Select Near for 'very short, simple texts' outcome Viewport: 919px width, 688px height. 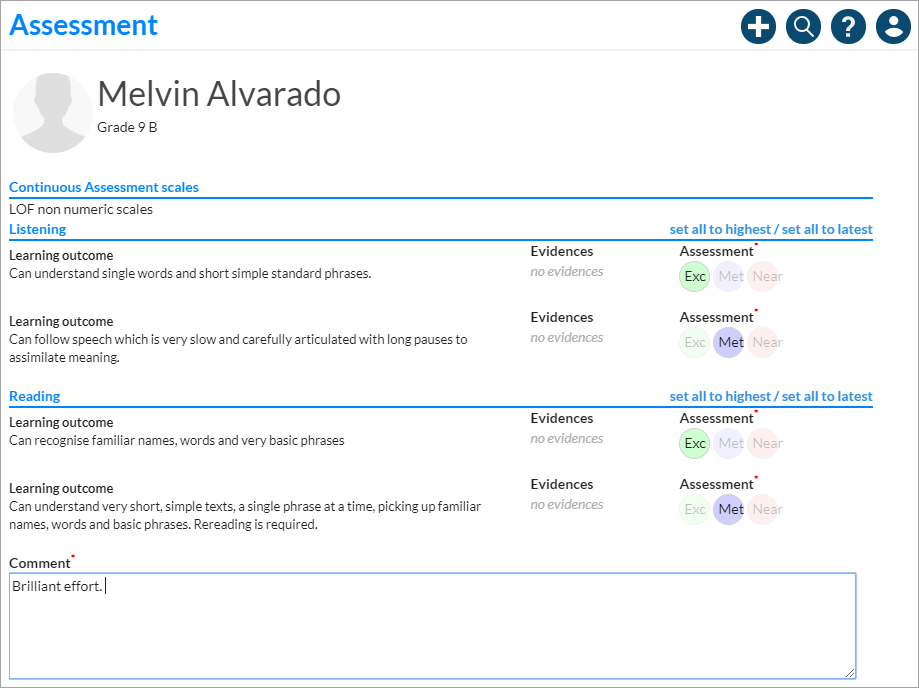[x=764, y=509]
